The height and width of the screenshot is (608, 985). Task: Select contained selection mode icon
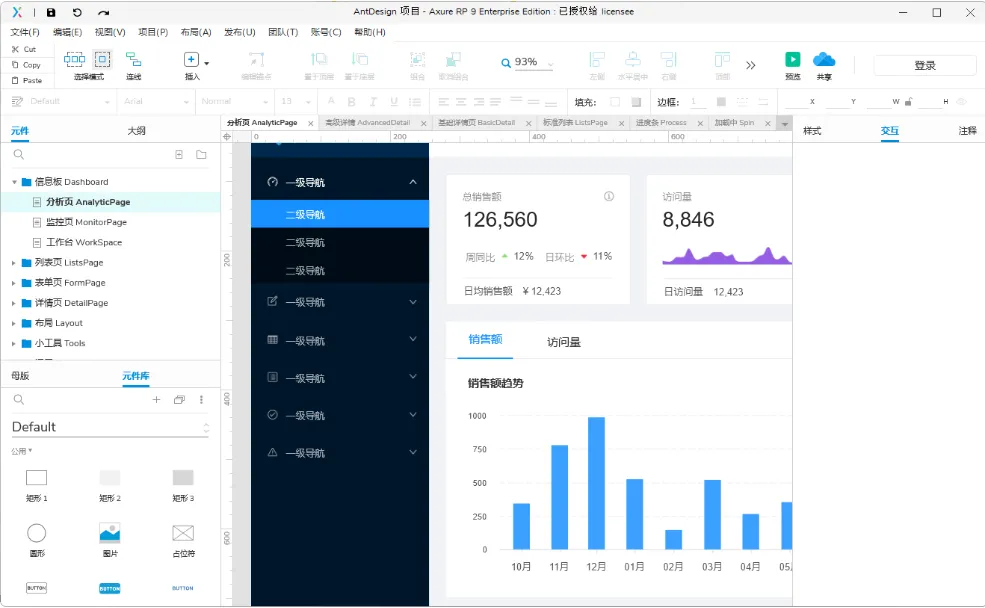(102, 59)
